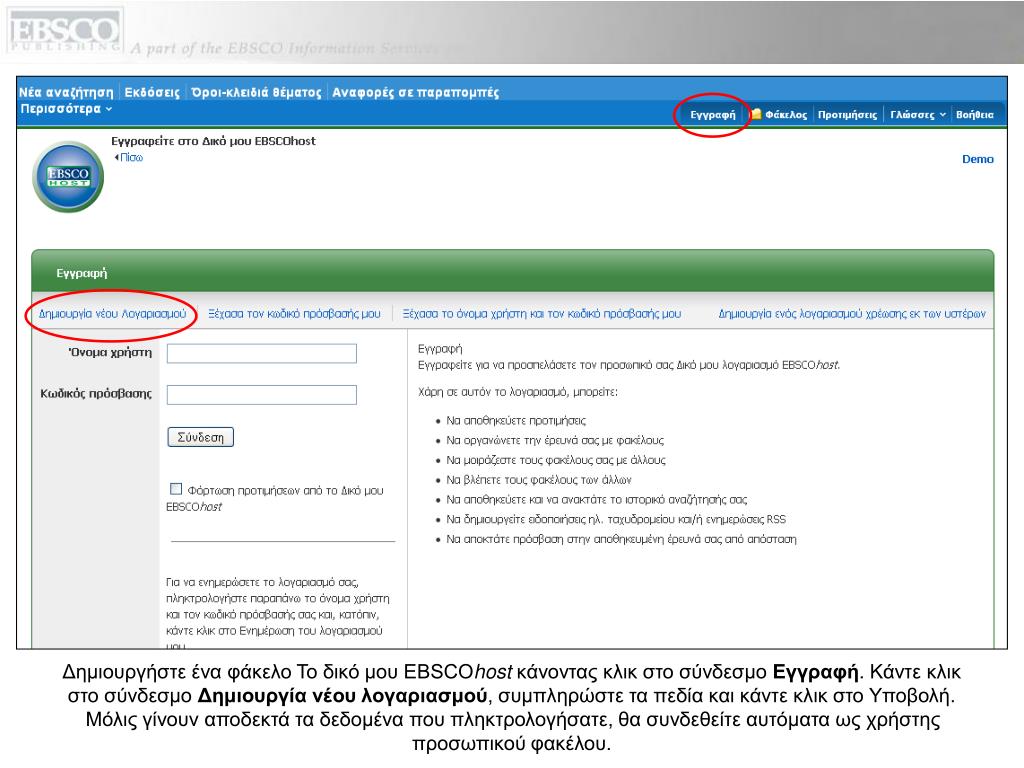The width and height of the screenshot is (1024, 768).
Task: Focus the Όνομα χρήστη input field
Action: click(x=262, y=353)
